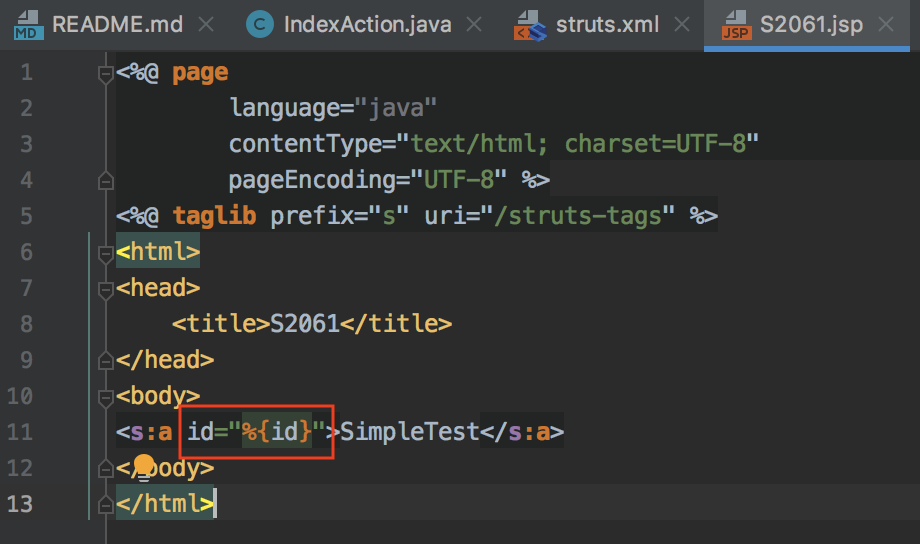
Task: Collapse the html tag fold on line 6
Action: point(106,255)
